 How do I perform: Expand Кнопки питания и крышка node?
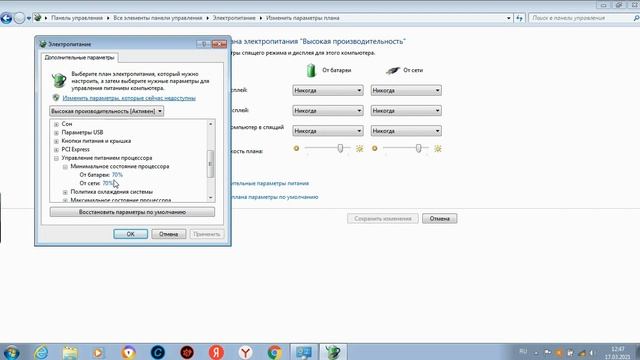[x=56, y=141]
